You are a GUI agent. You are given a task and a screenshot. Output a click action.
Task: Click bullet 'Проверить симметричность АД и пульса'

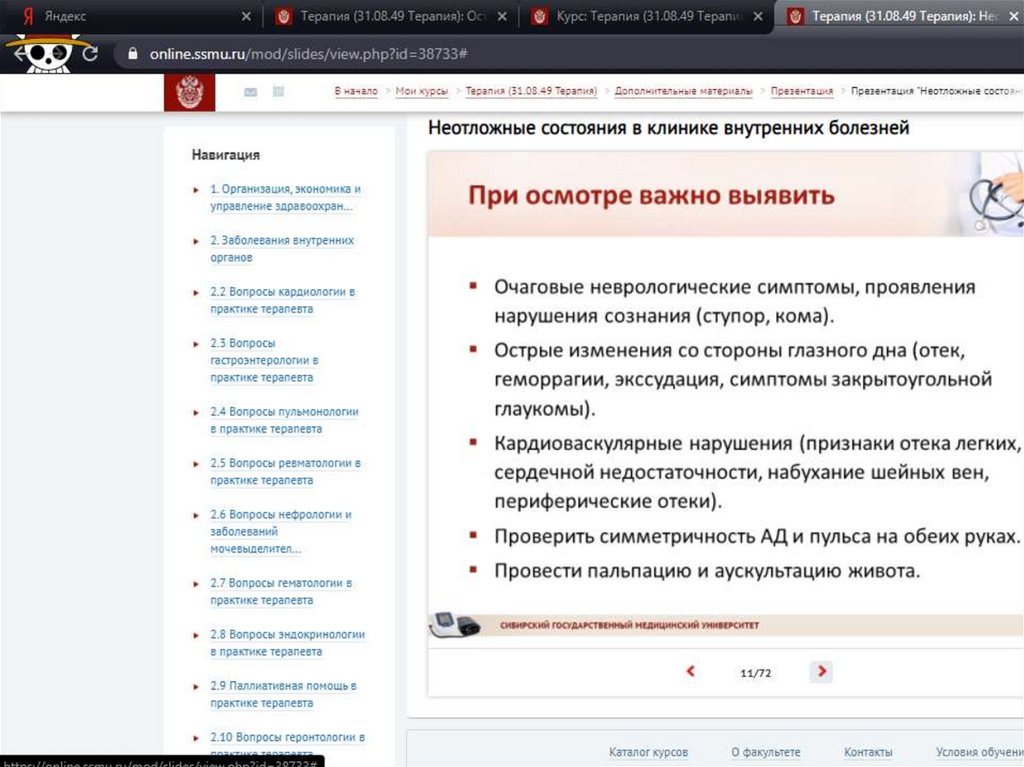click(756, 536)
